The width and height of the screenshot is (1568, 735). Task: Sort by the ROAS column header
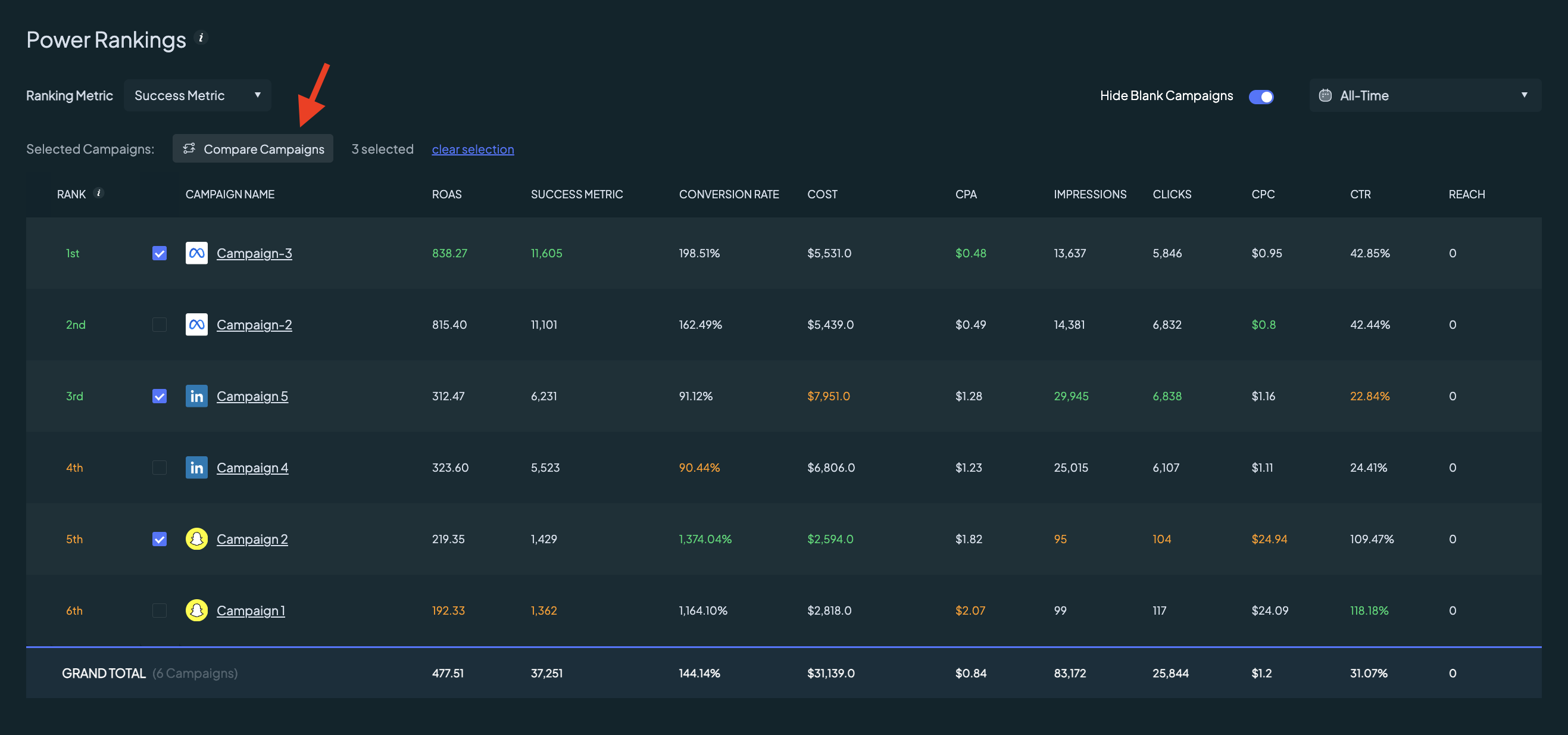tap(447, 194)
